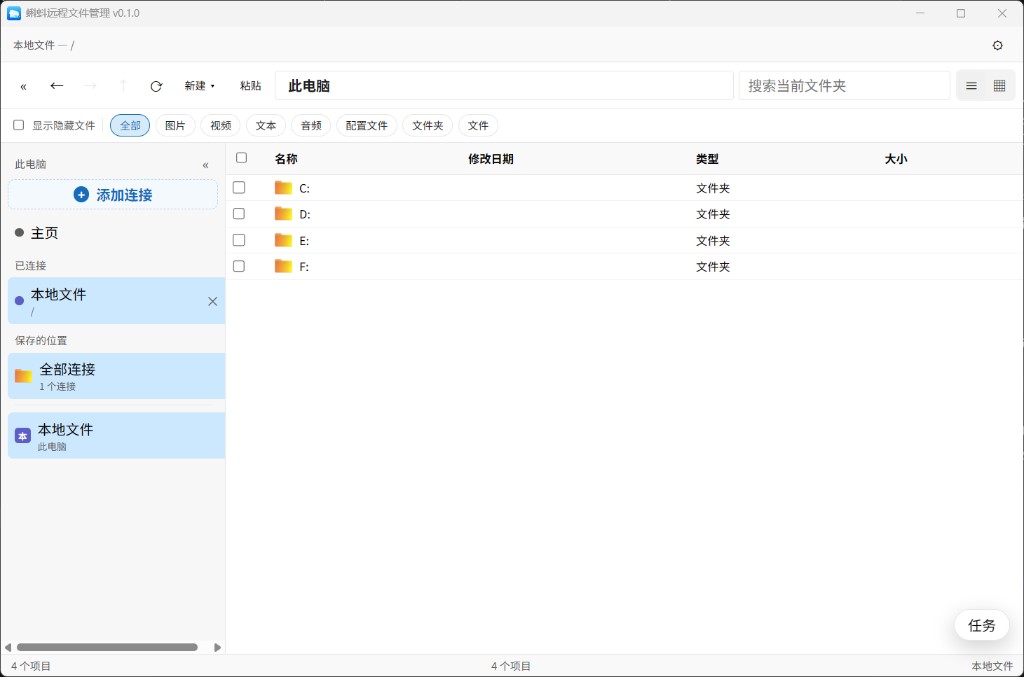Click the 此电脑 address bar

click(504, 86)
